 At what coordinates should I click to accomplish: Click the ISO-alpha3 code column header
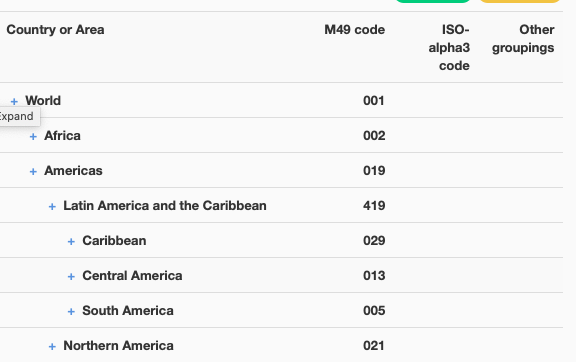pyautogui.click(x=449, y=47)
